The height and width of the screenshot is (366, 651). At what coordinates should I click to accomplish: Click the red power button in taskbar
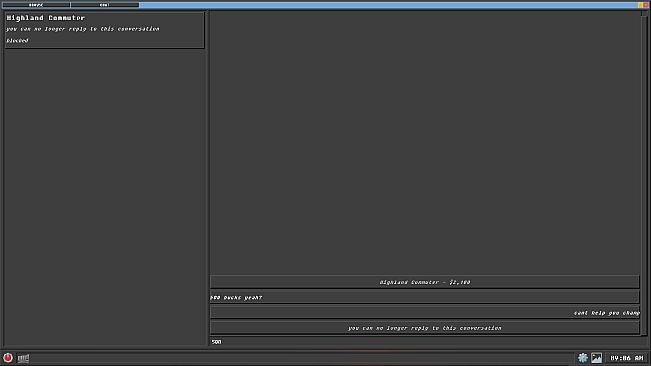click(8, 358)
